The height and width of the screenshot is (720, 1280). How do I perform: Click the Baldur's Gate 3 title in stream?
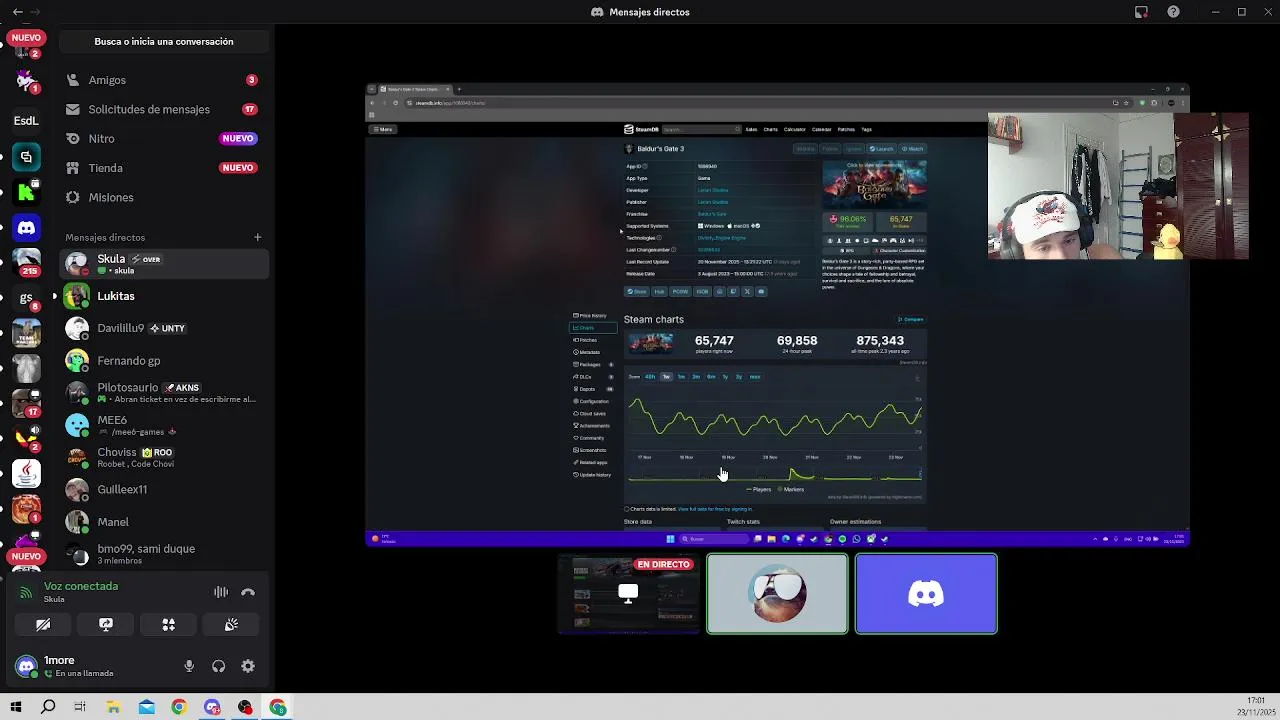[661, 149]
